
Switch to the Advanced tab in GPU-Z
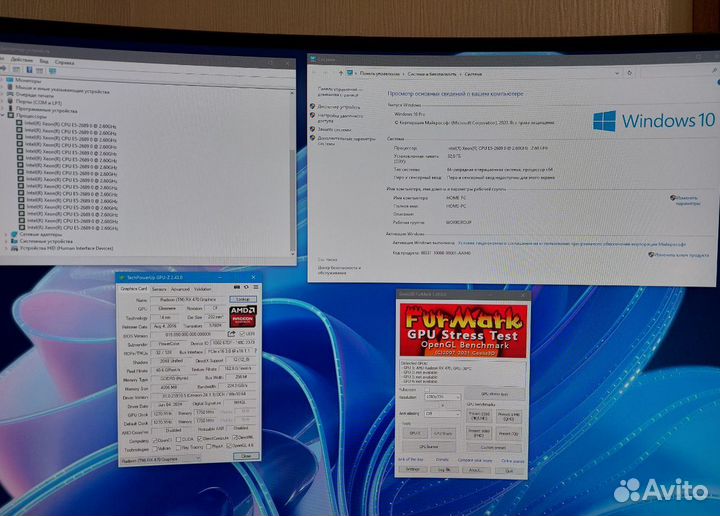pos(180,288)
